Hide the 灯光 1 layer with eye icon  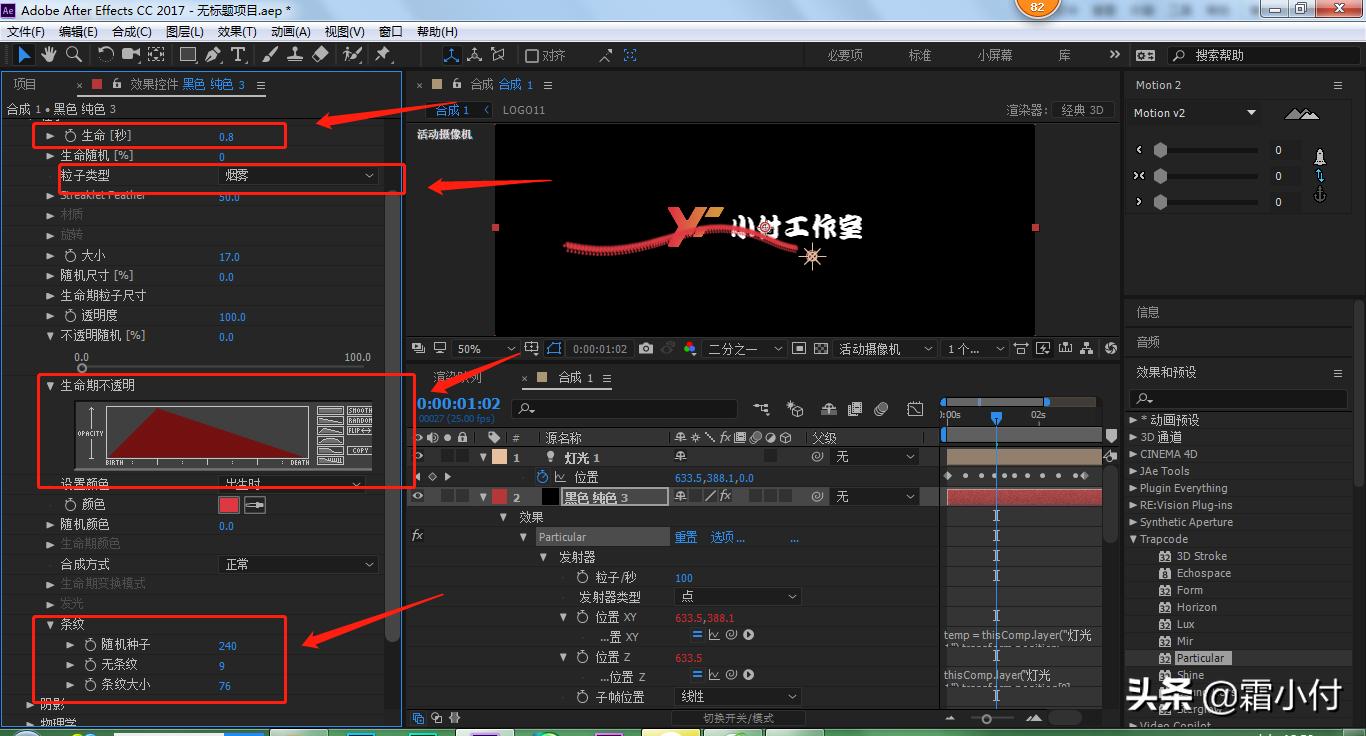click(x=418, y=457)
